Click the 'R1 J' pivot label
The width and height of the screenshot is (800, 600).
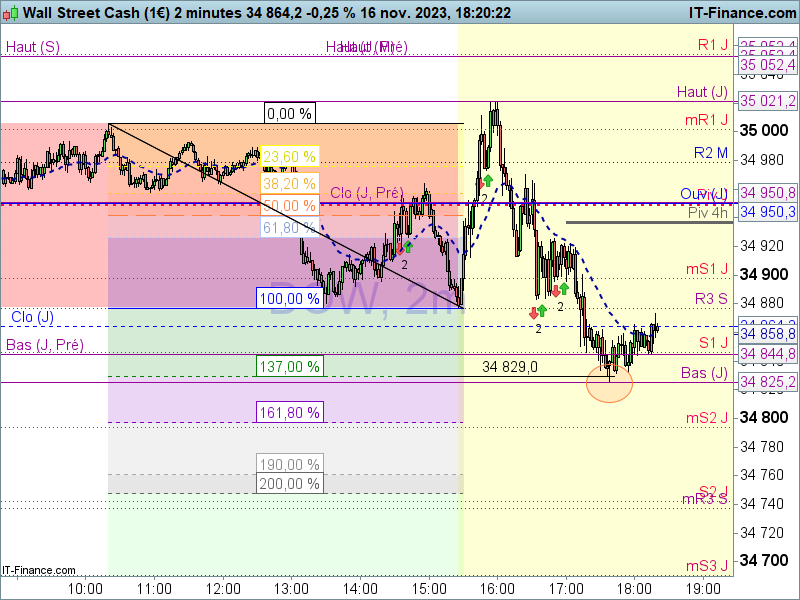coord(713,45)
